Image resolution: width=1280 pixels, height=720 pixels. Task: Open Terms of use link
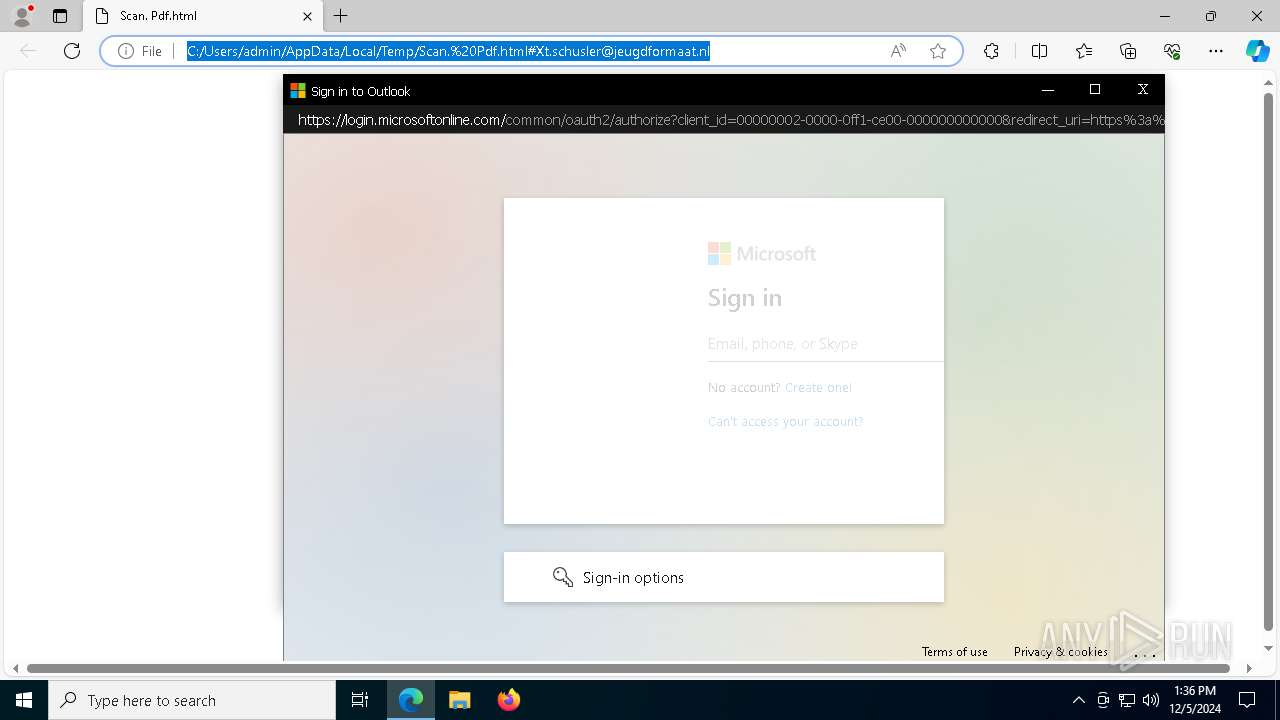pos(955,652)
